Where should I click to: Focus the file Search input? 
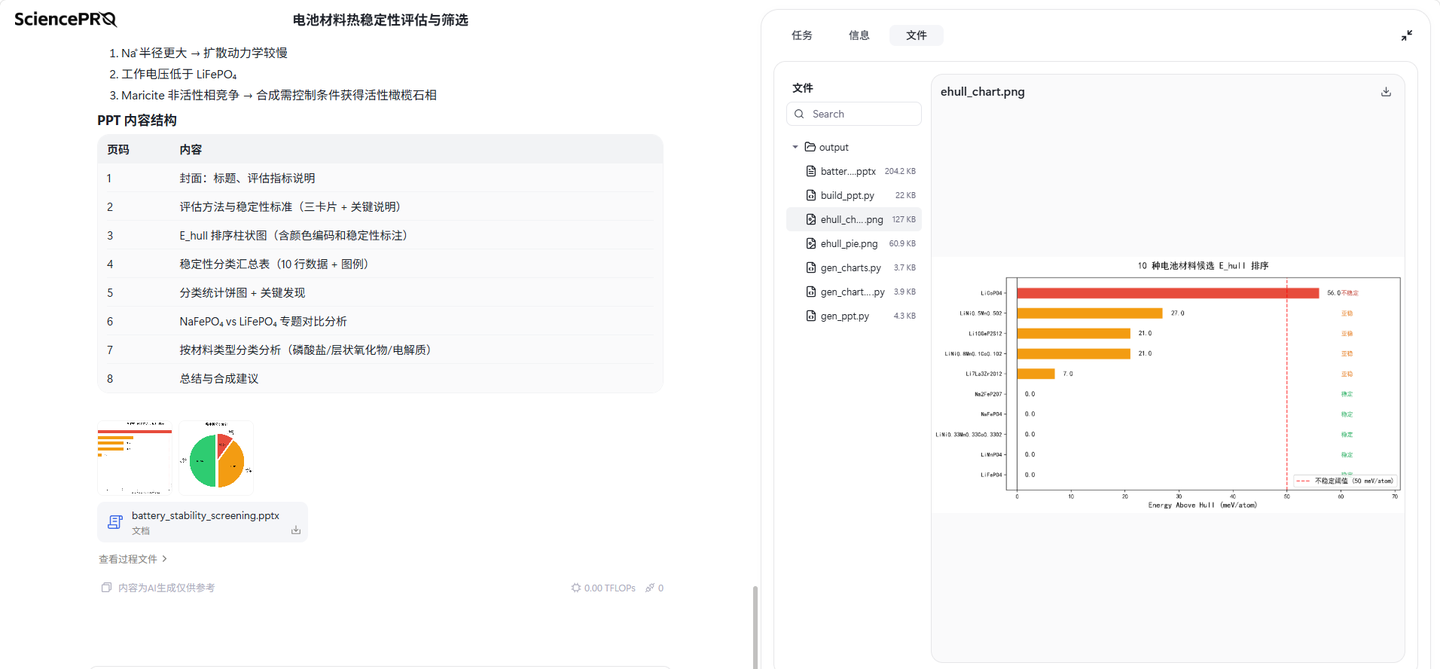[x=854, y=114]
